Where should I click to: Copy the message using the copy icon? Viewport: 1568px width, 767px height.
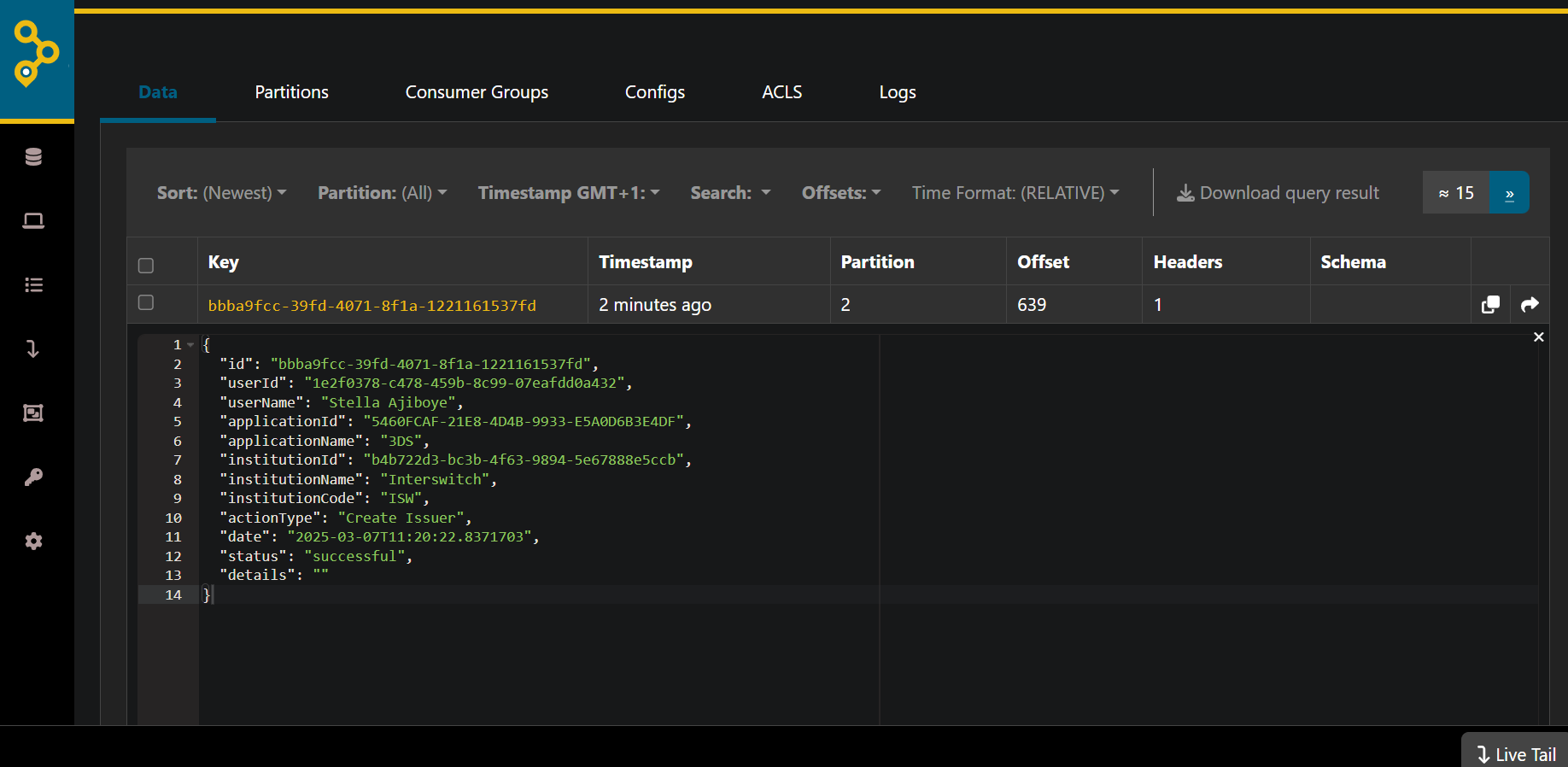1490,305
